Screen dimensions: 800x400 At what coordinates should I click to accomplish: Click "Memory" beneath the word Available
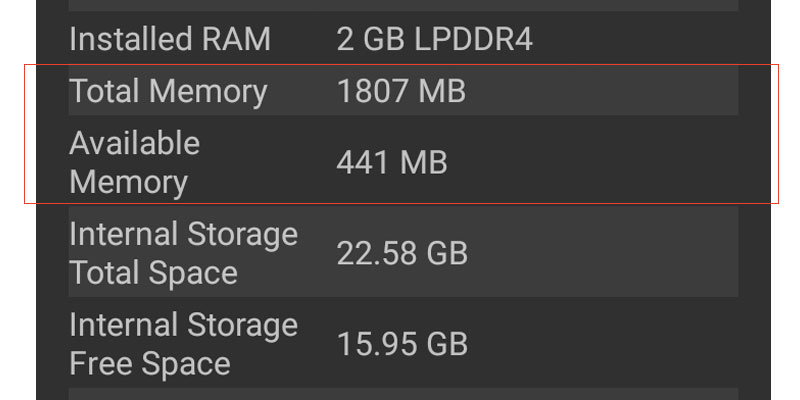[129, 183]
